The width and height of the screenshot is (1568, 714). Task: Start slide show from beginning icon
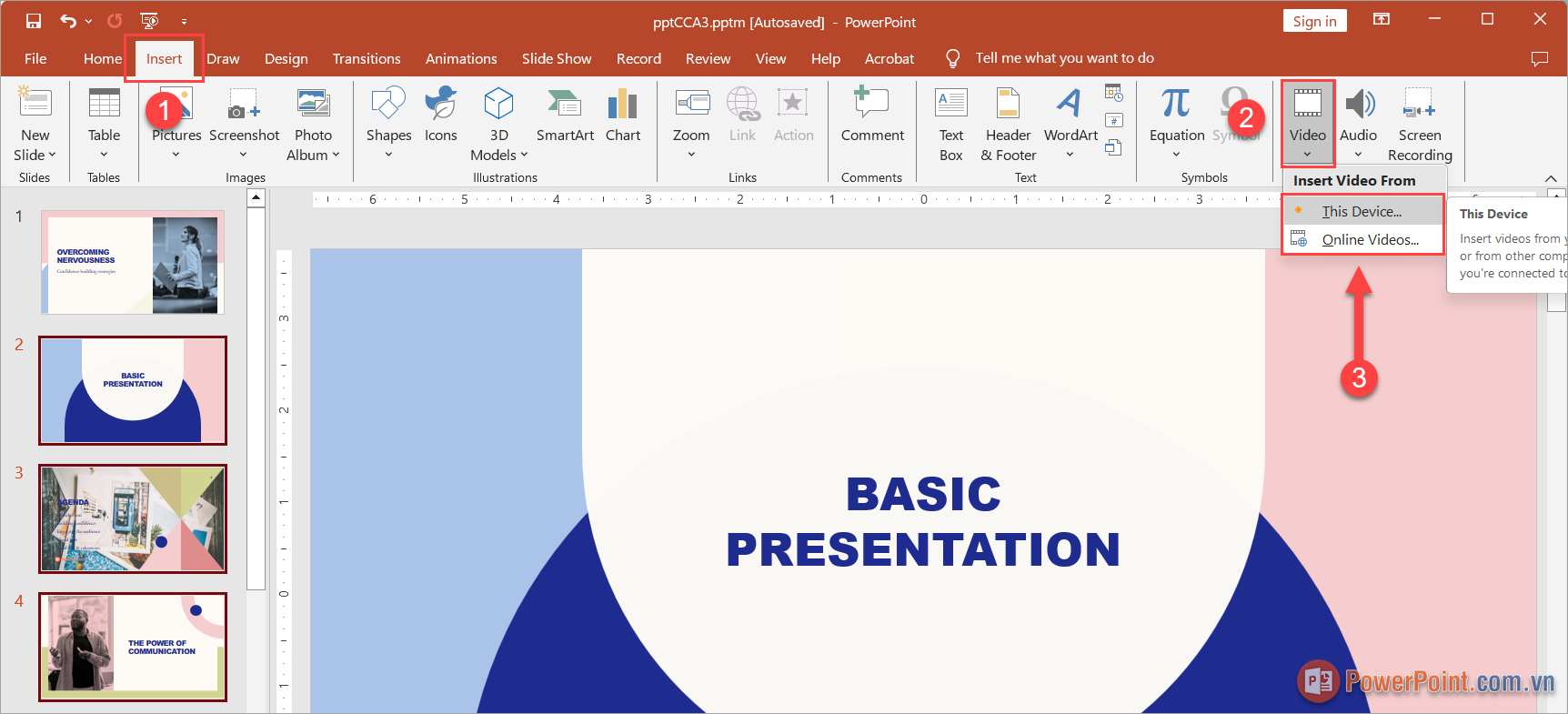coord(149,21)
